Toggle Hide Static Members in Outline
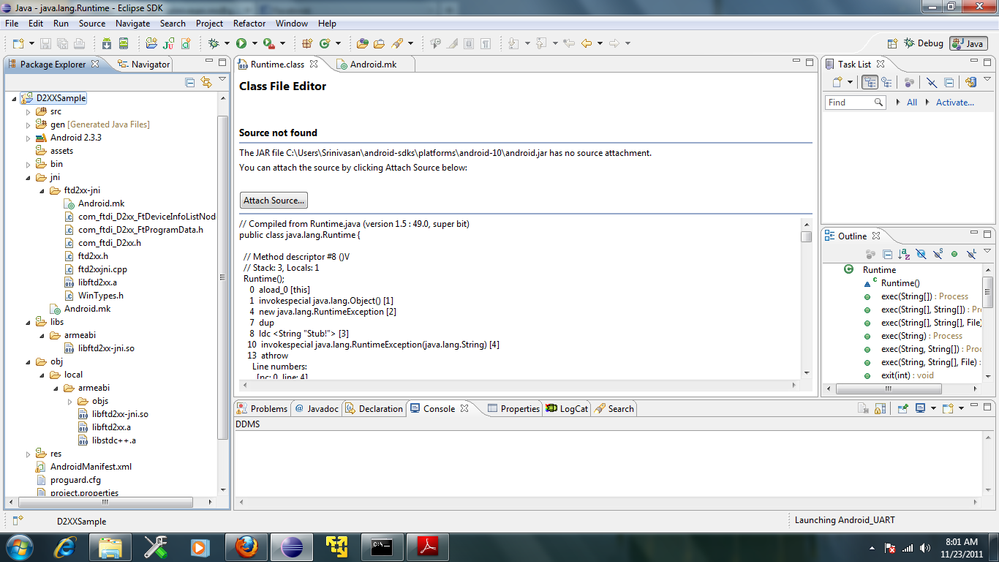 pos(938,254)
